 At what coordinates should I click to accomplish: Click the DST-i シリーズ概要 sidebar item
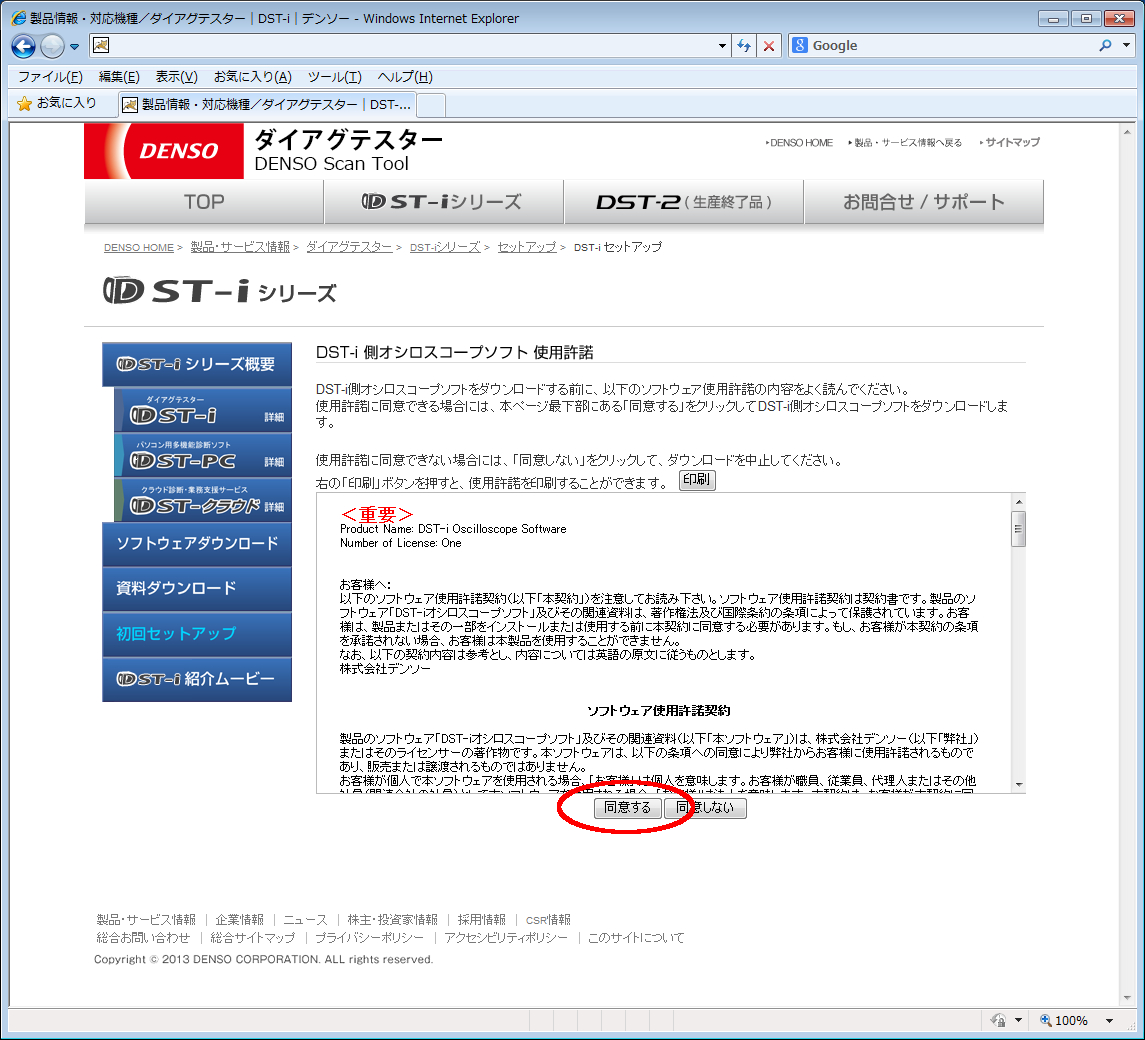[x=196, y=364]
